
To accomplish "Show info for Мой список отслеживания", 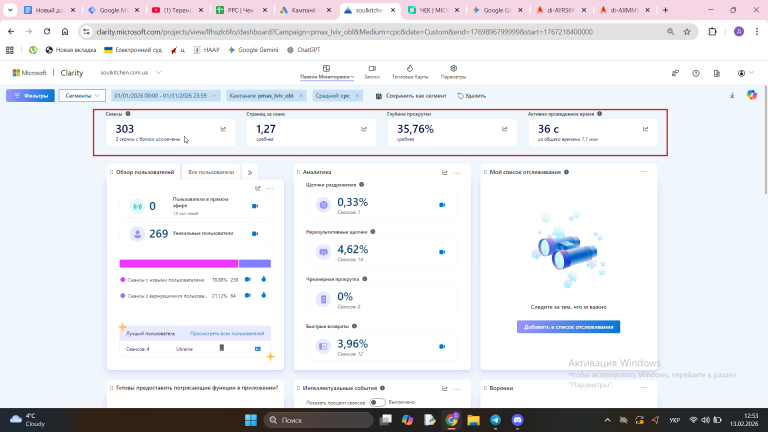I will pos(566,172).
